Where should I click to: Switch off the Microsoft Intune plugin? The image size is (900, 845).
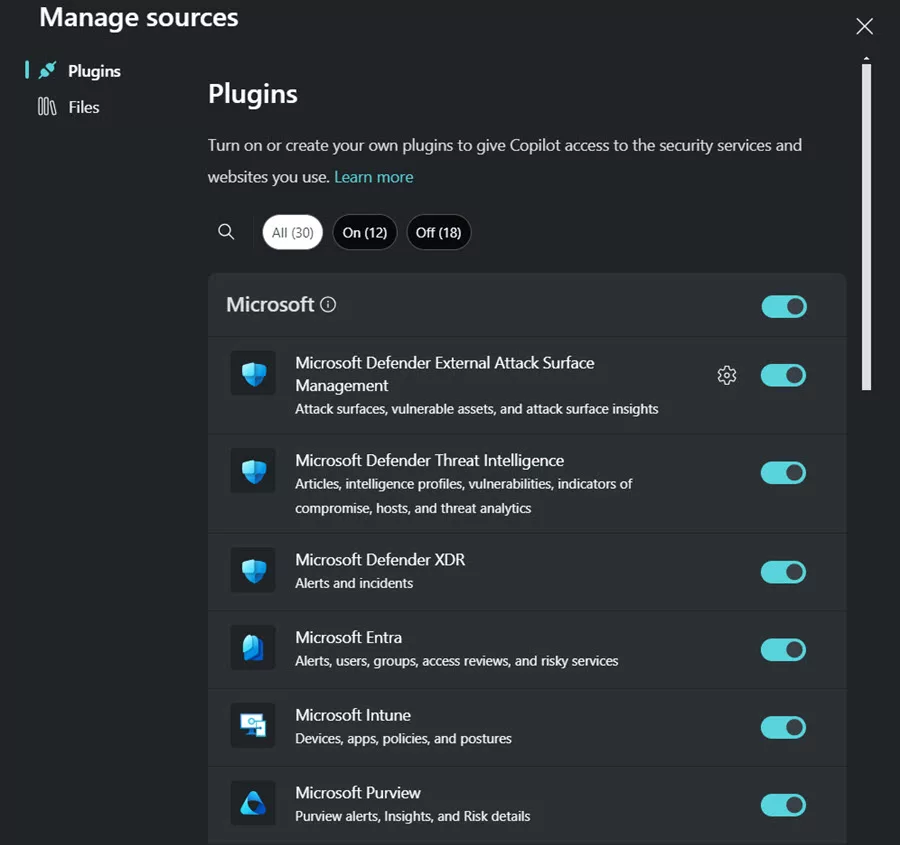pyautogui.click(x=783, y=728)
